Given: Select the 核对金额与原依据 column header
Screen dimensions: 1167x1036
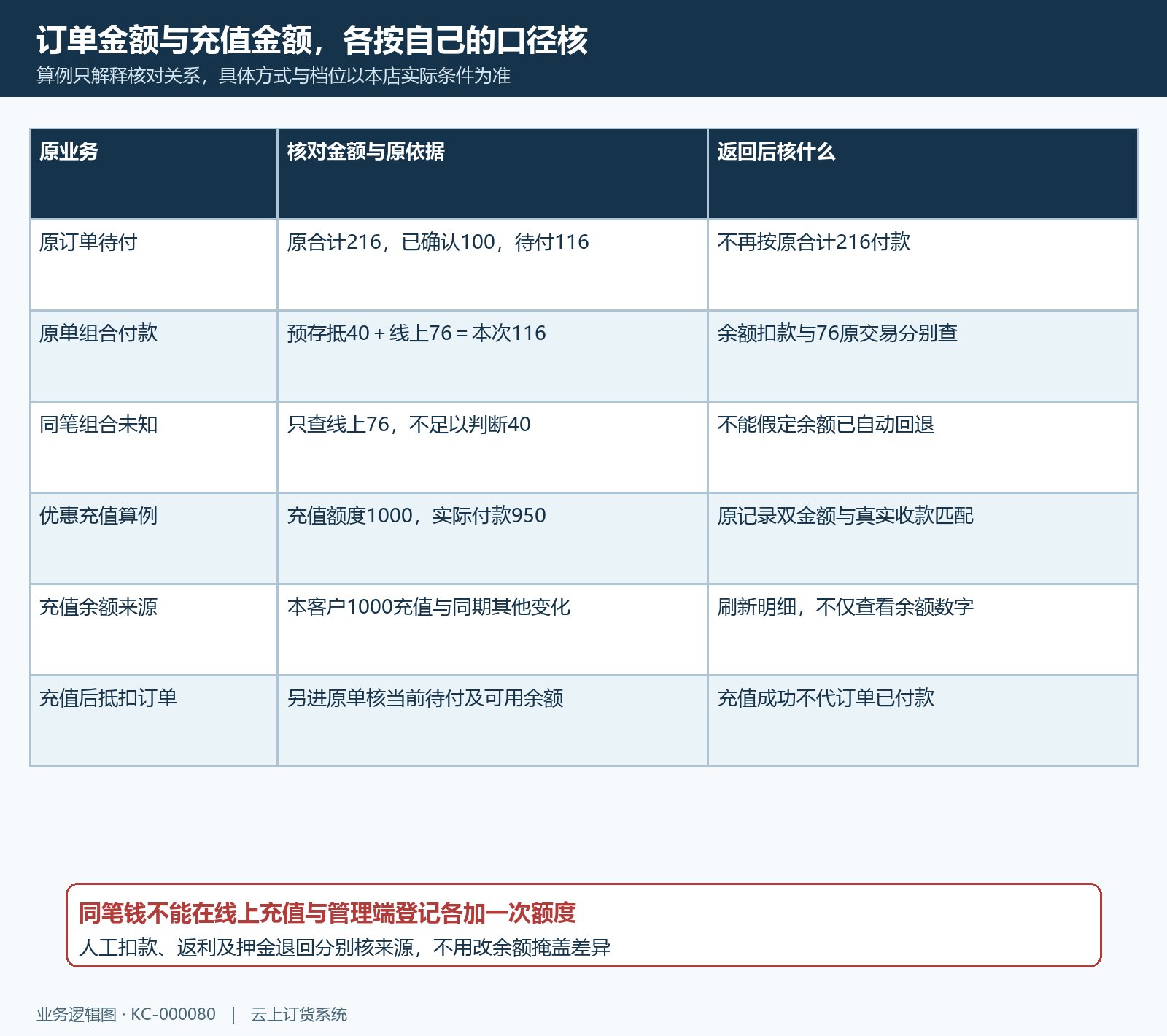Looking at the screenshot, I should (x=492, y=174).
